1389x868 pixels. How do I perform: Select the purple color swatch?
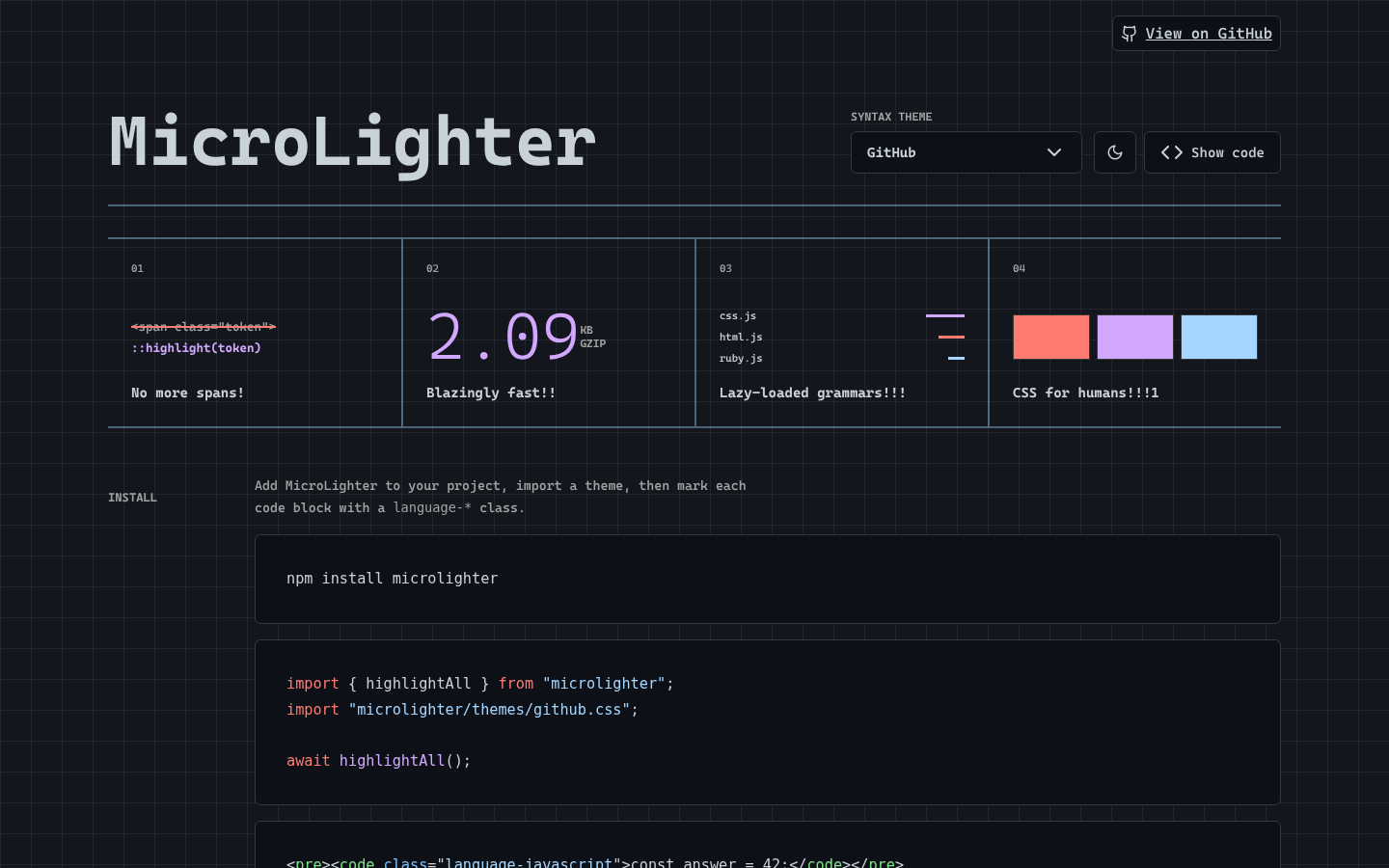[x=1135, y=337]
